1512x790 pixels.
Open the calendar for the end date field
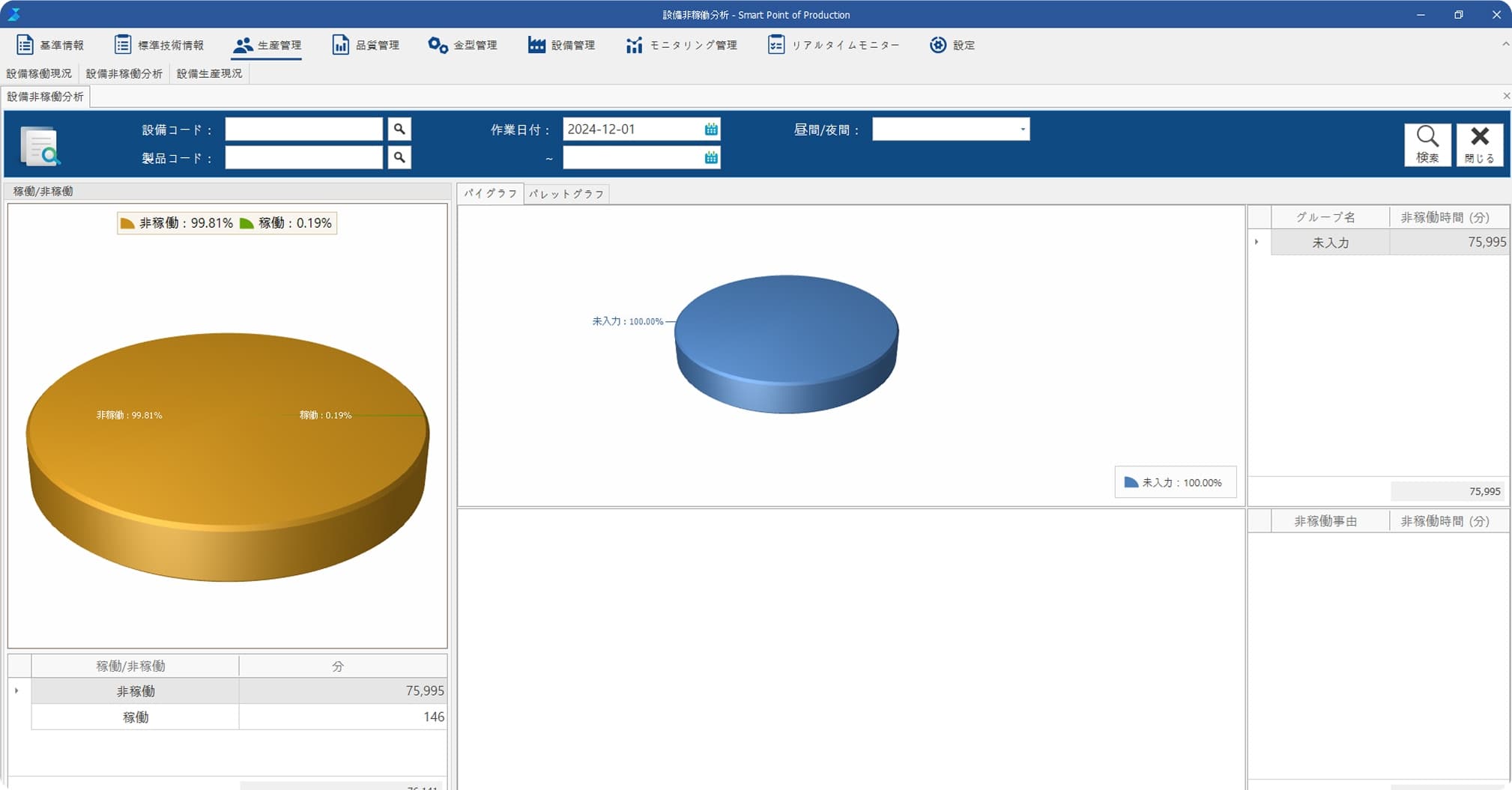click(710, 157)
